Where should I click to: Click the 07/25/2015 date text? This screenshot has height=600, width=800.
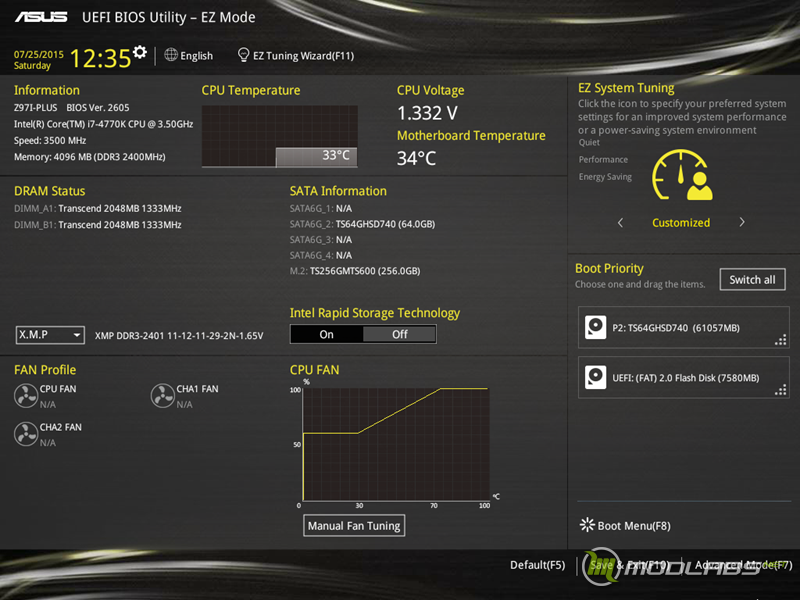point(39,55)
